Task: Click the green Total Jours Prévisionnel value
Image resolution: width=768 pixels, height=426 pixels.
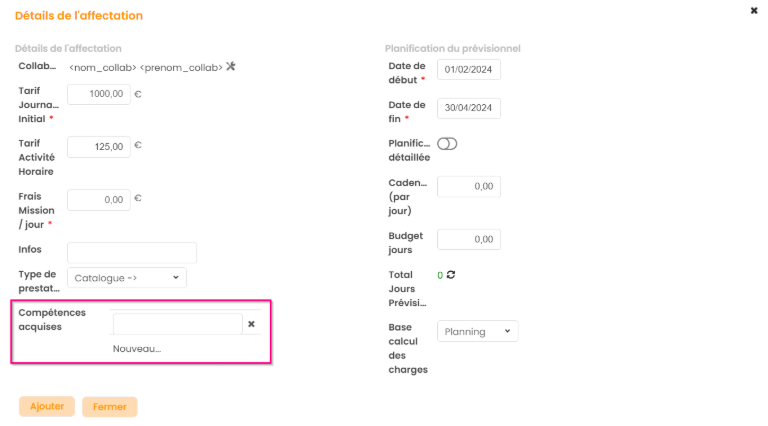Action: pyautogui.click(x=440, y=275)
